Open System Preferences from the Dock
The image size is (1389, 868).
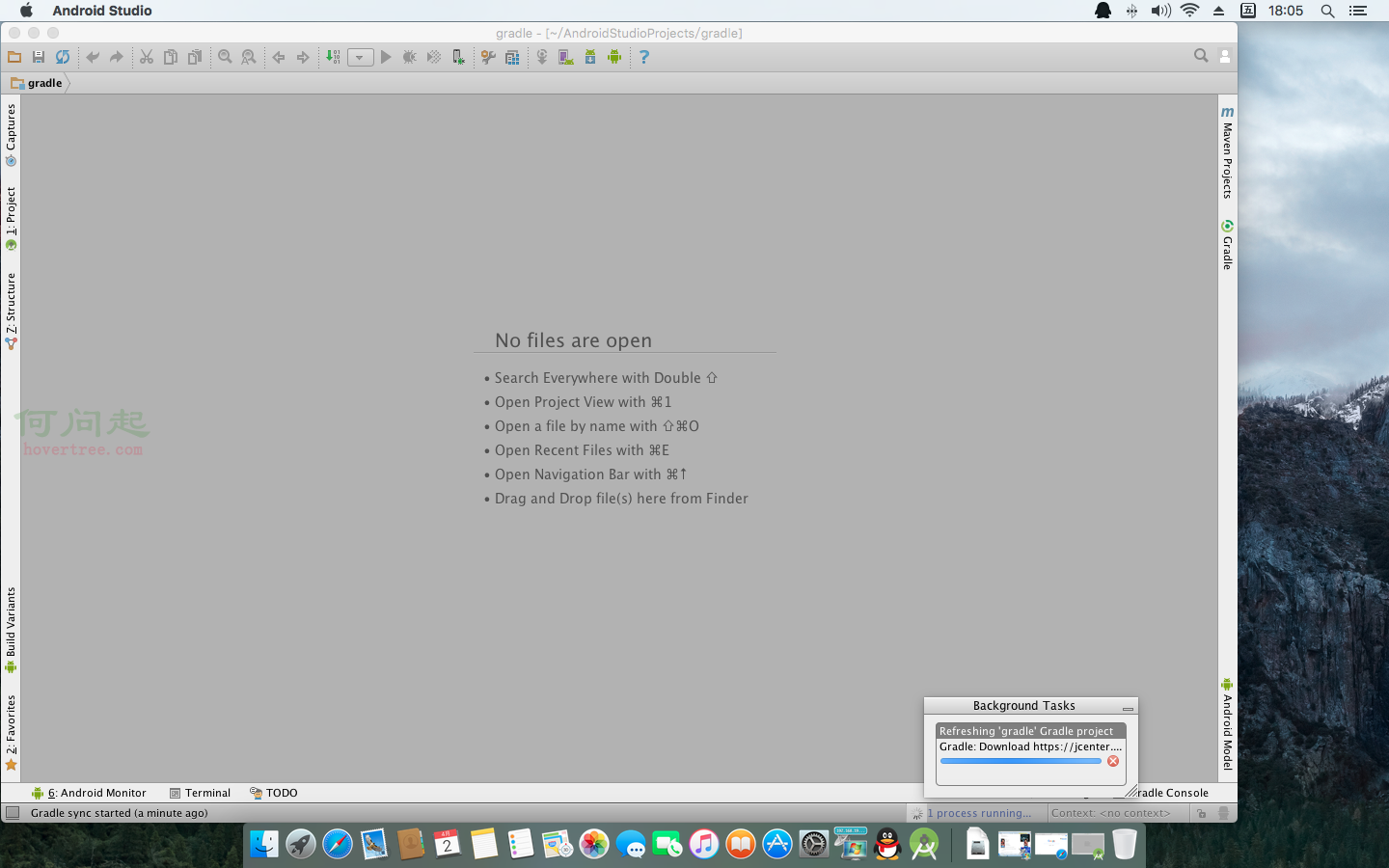click(x=814, y=844)
